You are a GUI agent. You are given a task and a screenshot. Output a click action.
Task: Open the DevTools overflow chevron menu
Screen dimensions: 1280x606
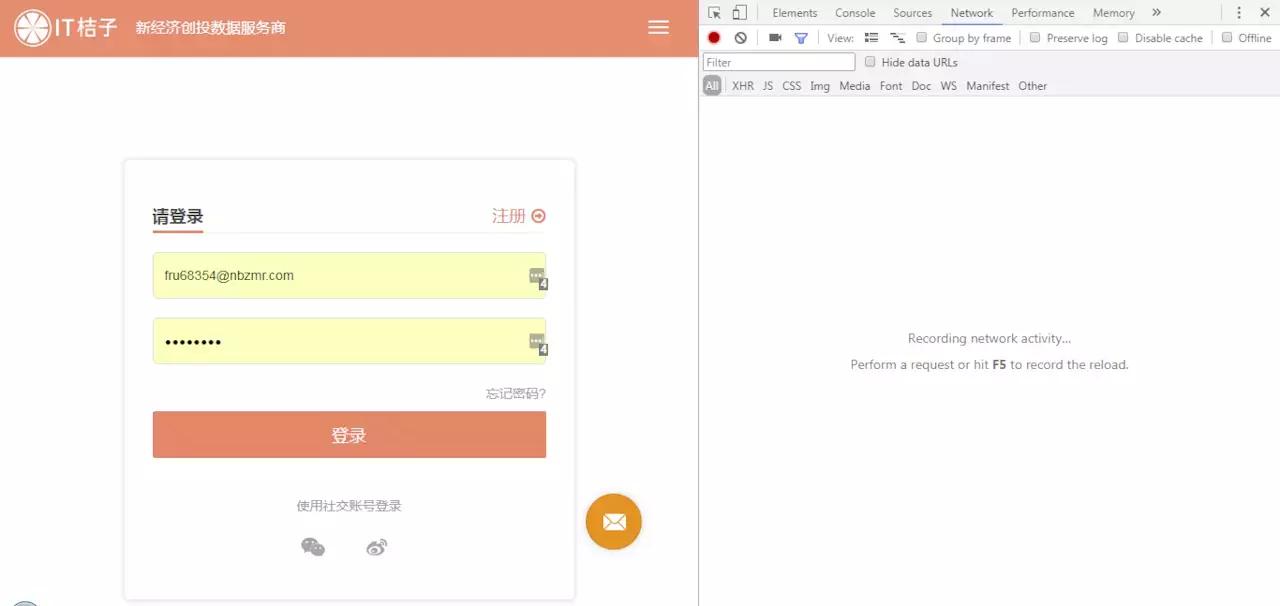(x=1156, y=12)
